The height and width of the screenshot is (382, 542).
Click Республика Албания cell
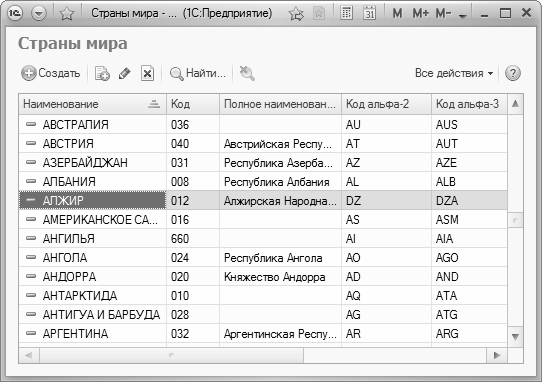click(x=280, y=181)
